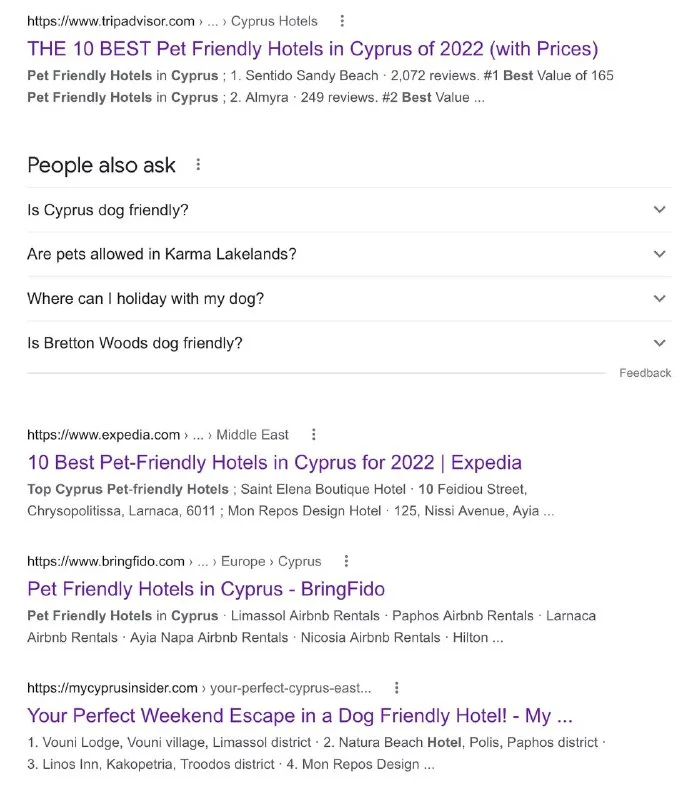Open Pet Friendly Hotels in Cyprus - BringFido
Screen dimensions: 688x800
click(206, 589)
